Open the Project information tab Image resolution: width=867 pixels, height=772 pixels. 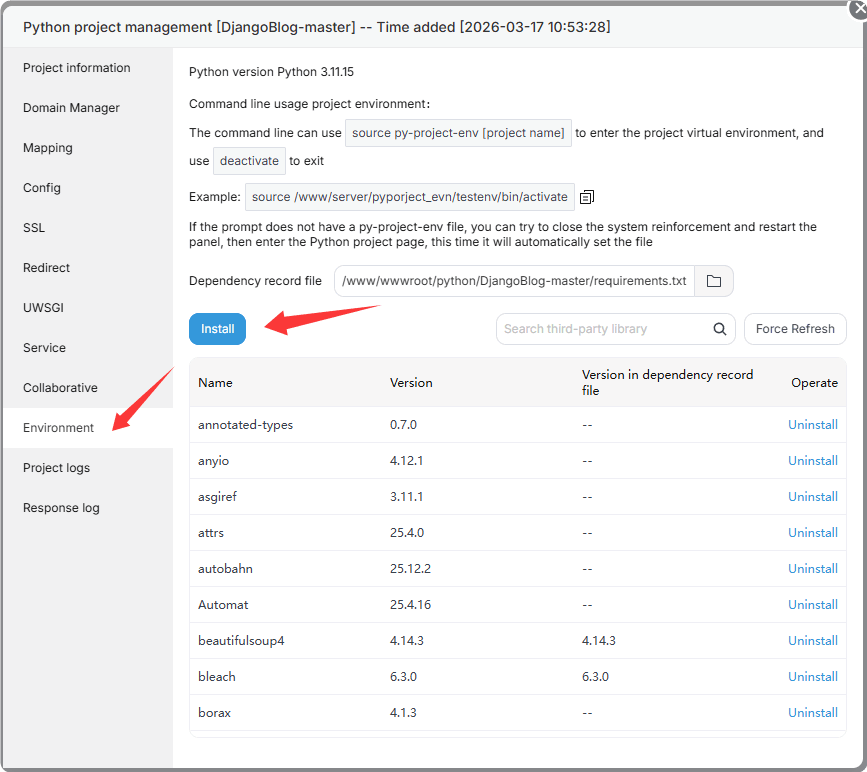pyautogui.click(x=77, y=68)
